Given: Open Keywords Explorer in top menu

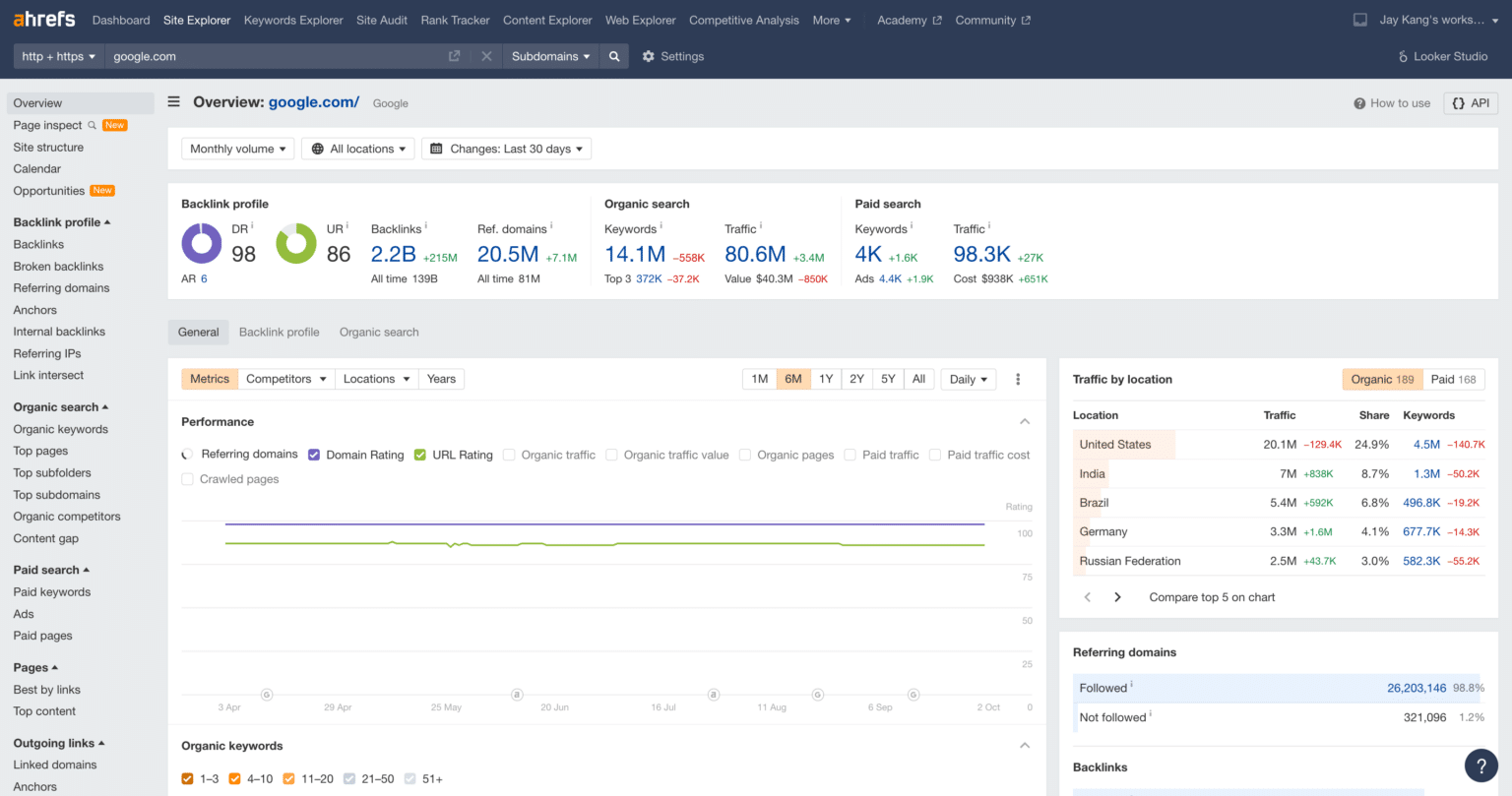Looking at the screenshot, I should [293, 20].
